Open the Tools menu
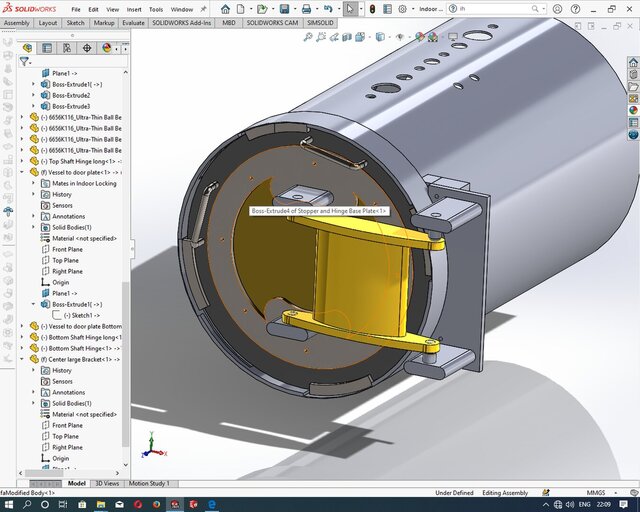Screen dimensions: 640x512 point(156,9)
